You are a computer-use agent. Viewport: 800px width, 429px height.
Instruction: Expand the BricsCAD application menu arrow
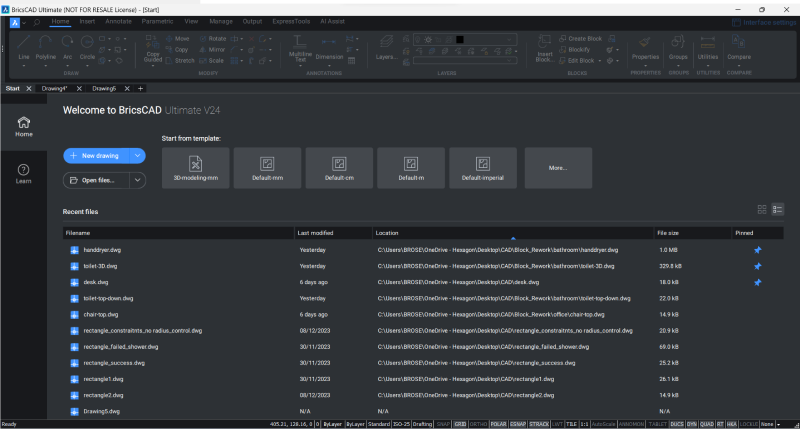[24, 23]
